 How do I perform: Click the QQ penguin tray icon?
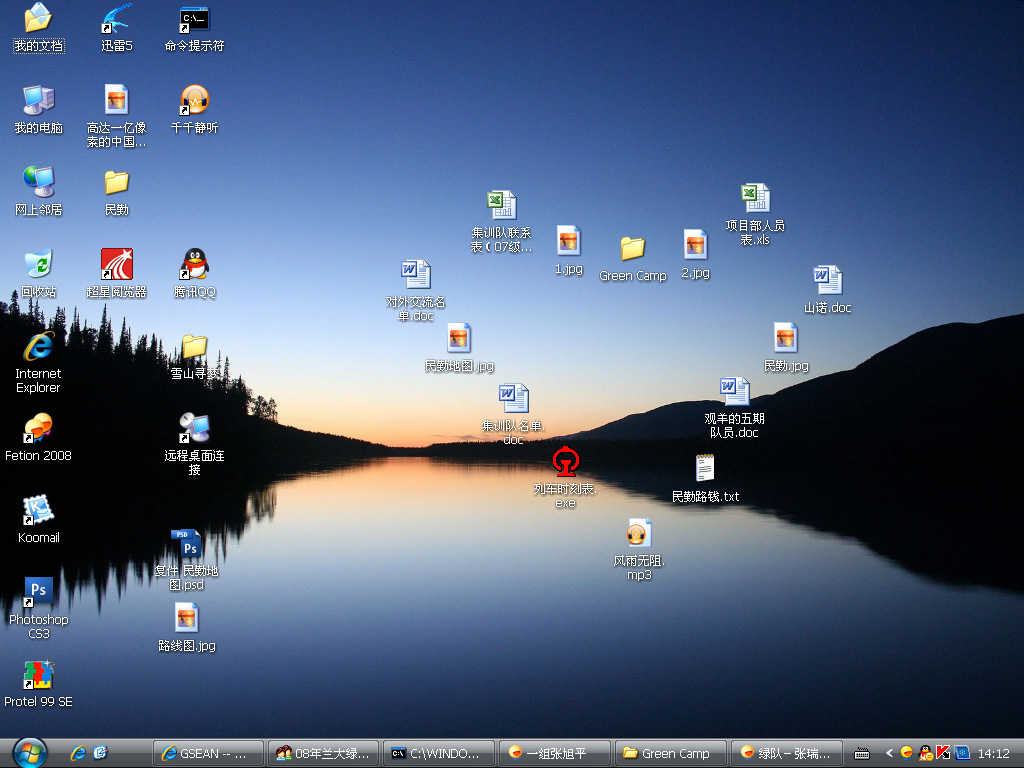coord(925,753)
